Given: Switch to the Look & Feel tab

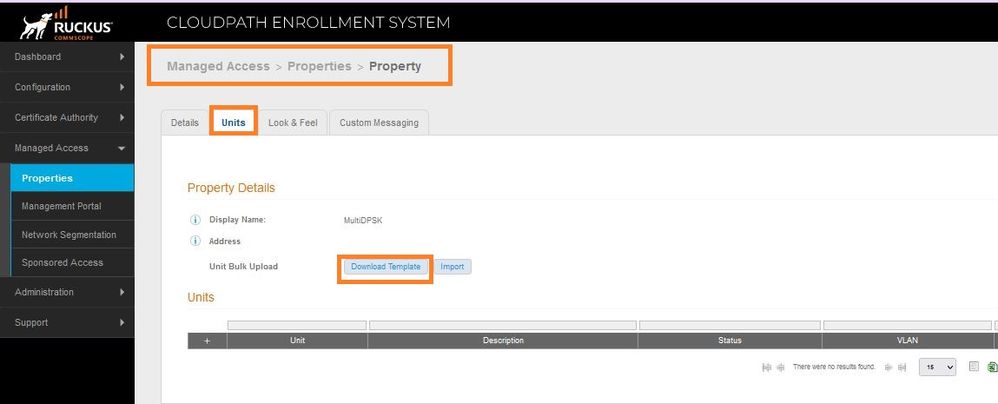Looking at the screenshot, I should tap(292, 123).
